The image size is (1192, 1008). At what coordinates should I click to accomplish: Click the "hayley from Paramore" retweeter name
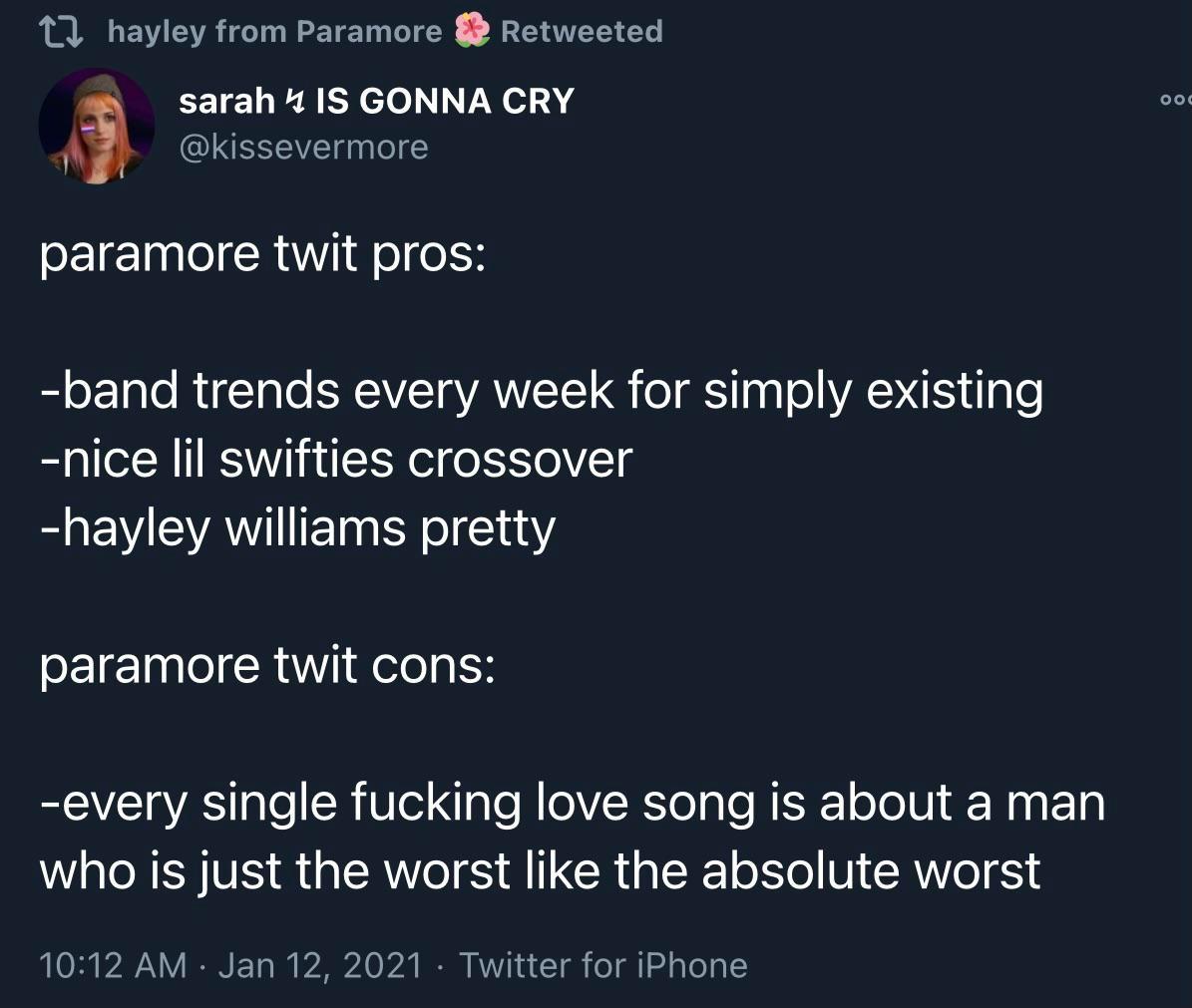(273, 32)
